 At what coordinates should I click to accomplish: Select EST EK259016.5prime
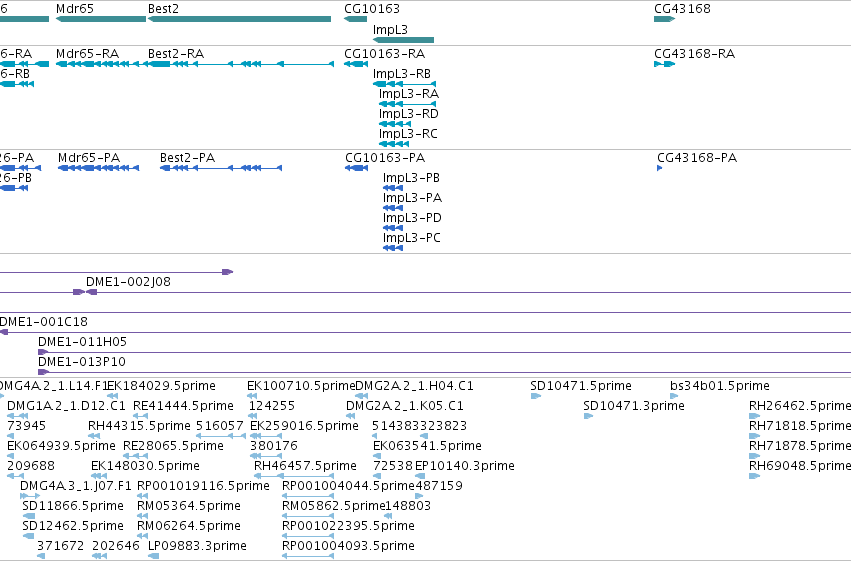(x=265, y=436)
